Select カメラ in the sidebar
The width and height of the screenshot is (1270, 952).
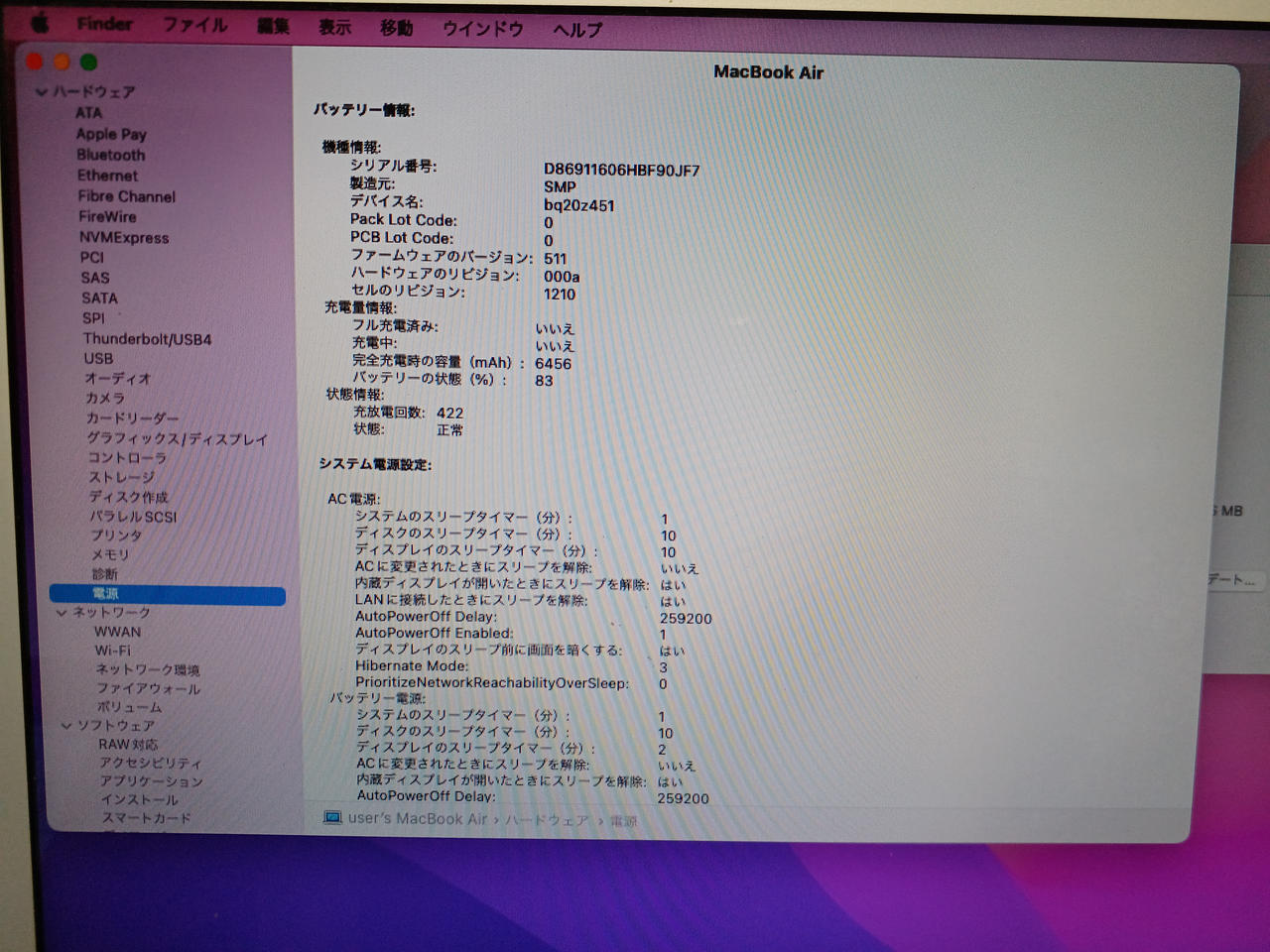pos(104,399)
